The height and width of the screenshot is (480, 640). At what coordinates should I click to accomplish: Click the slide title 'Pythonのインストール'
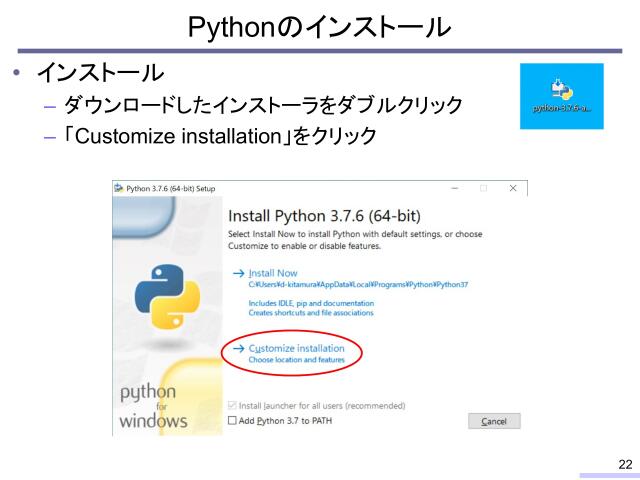[x=320, y=25]
